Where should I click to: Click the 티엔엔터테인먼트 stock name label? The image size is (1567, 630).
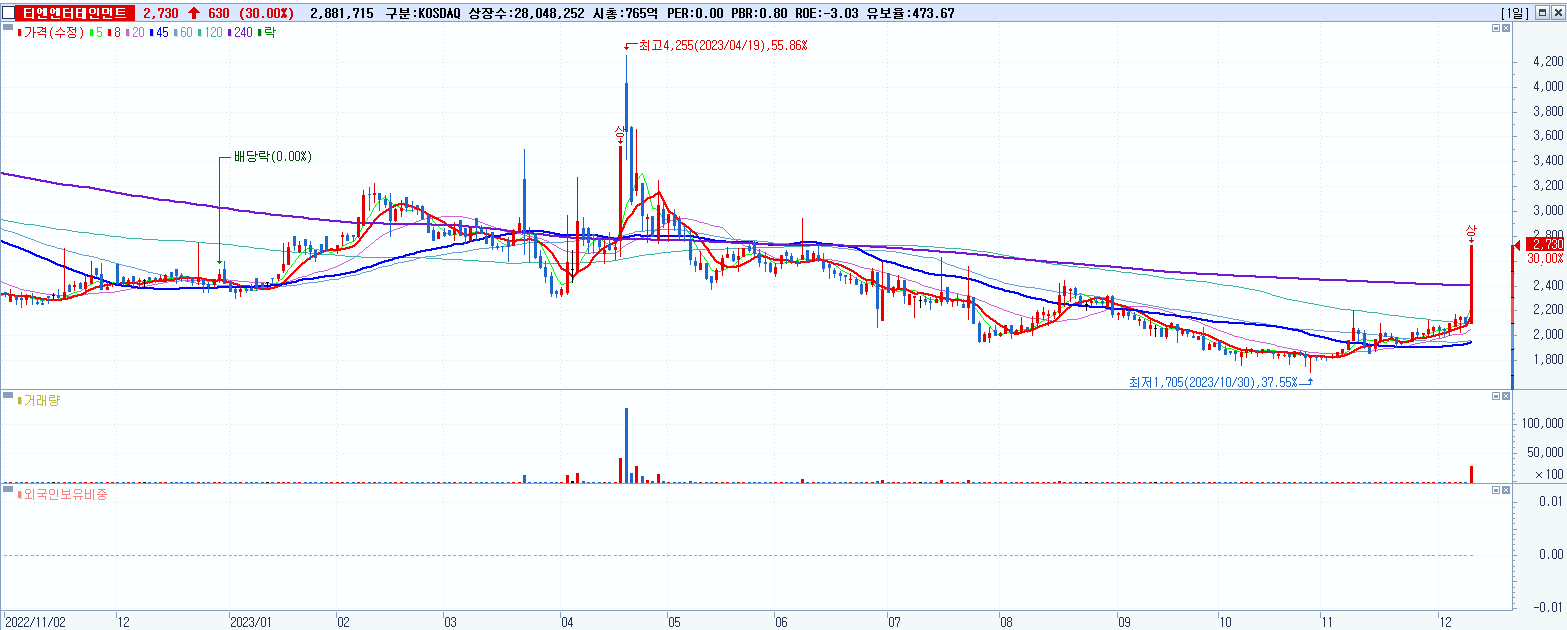pyautogui.click(x=76, y=13)
